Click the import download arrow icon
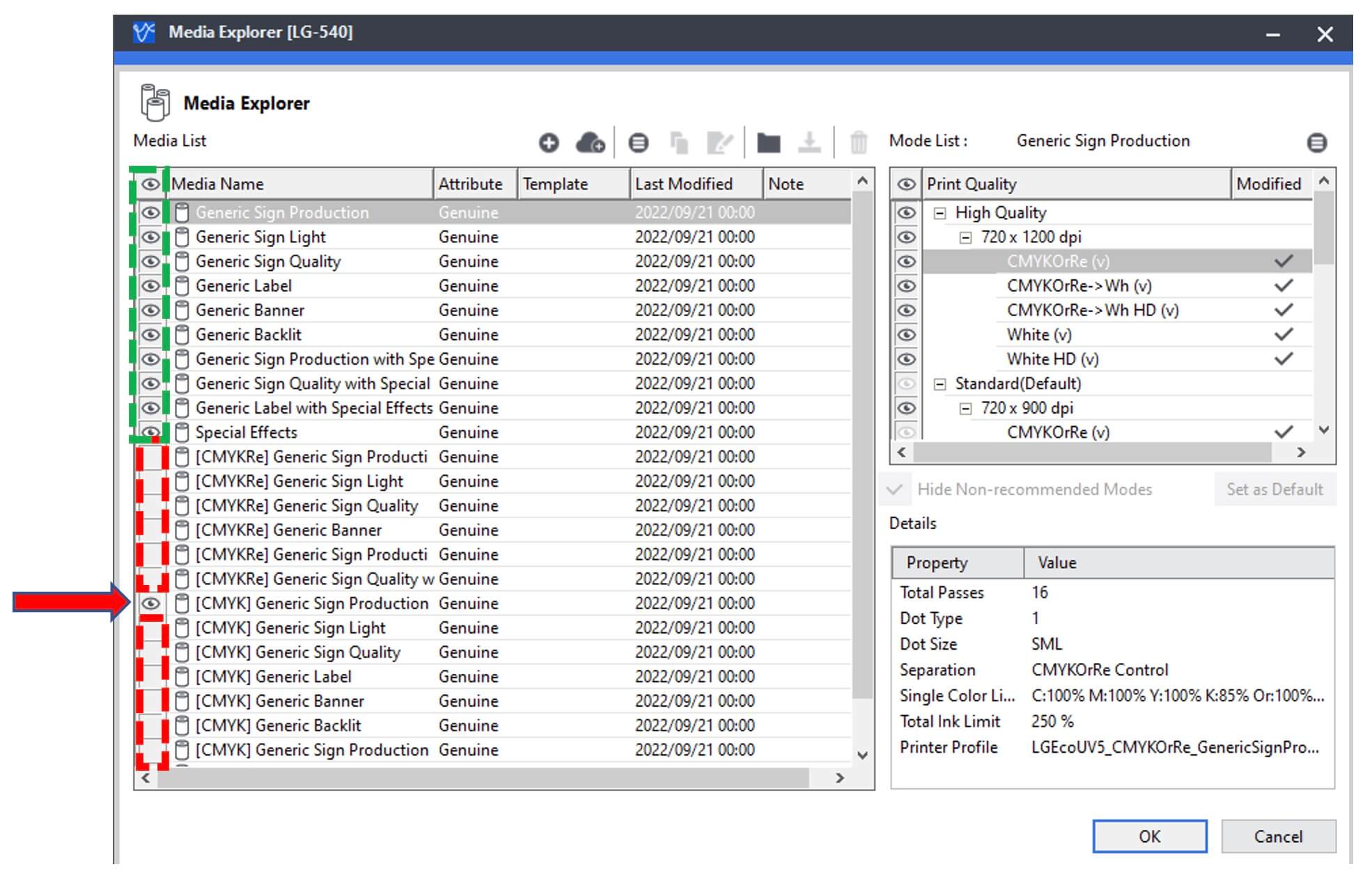This screenshot has height=876, width=1372. (809, 143)
